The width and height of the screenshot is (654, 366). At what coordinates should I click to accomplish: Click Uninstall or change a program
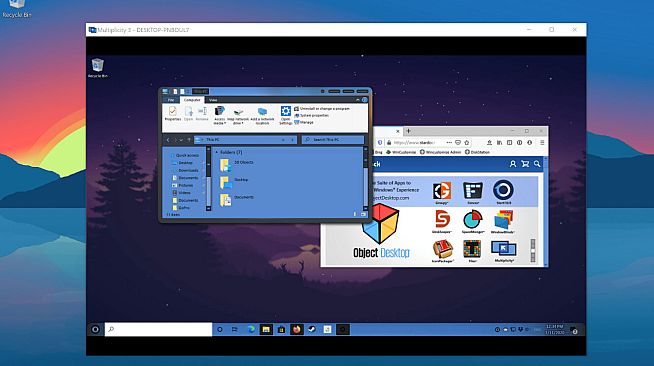322,108
